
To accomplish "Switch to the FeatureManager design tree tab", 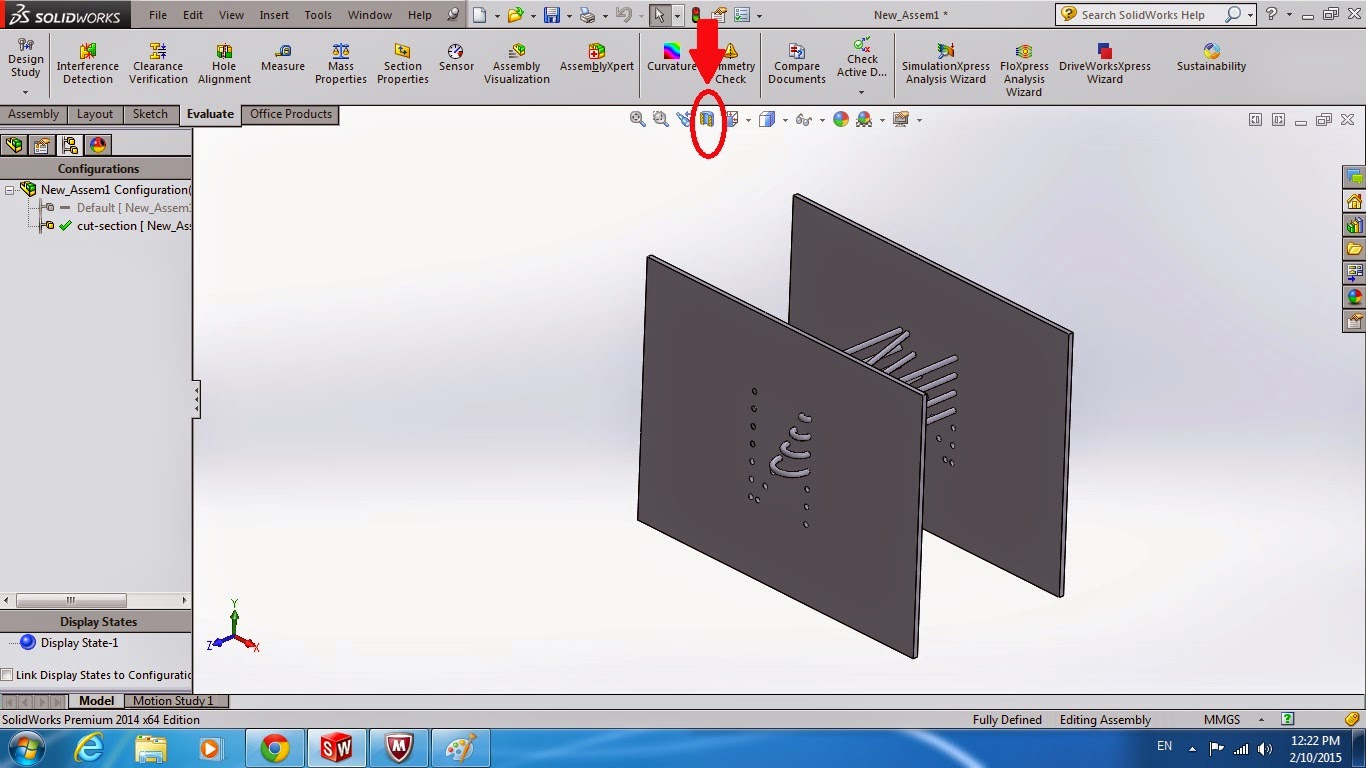I will coord(14,145).
